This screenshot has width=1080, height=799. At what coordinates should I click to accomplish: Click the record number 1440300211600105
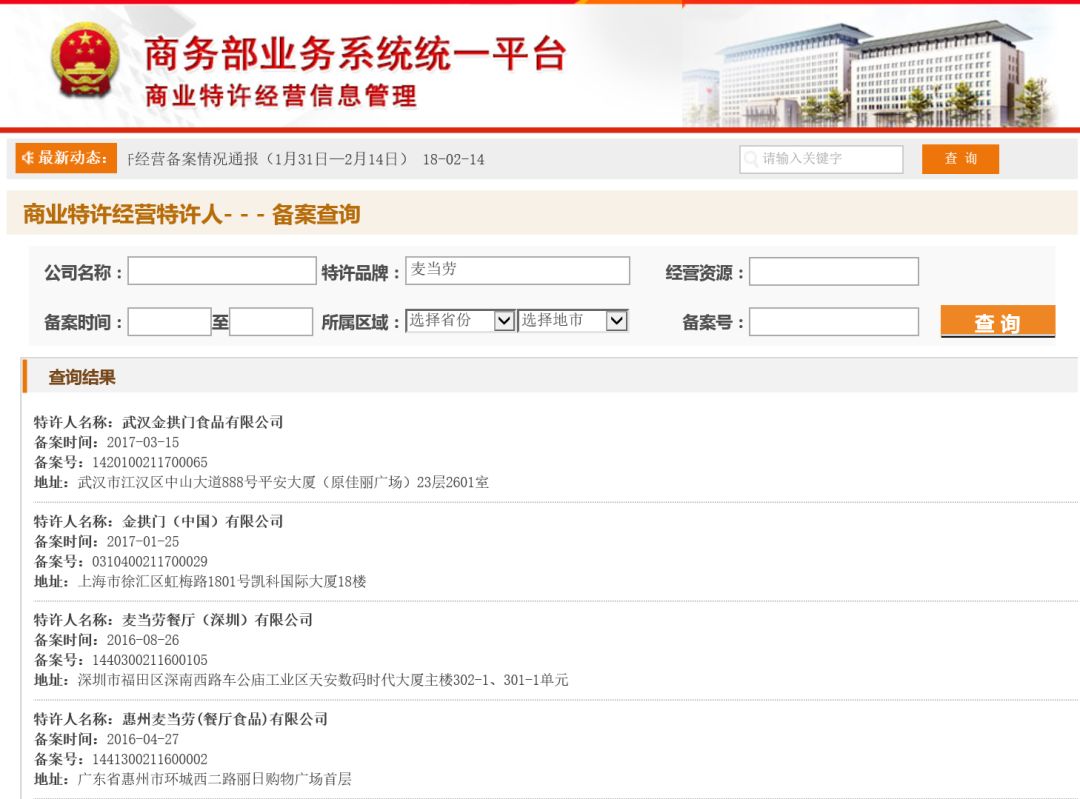pyautogui.click(x=149, y=660)
